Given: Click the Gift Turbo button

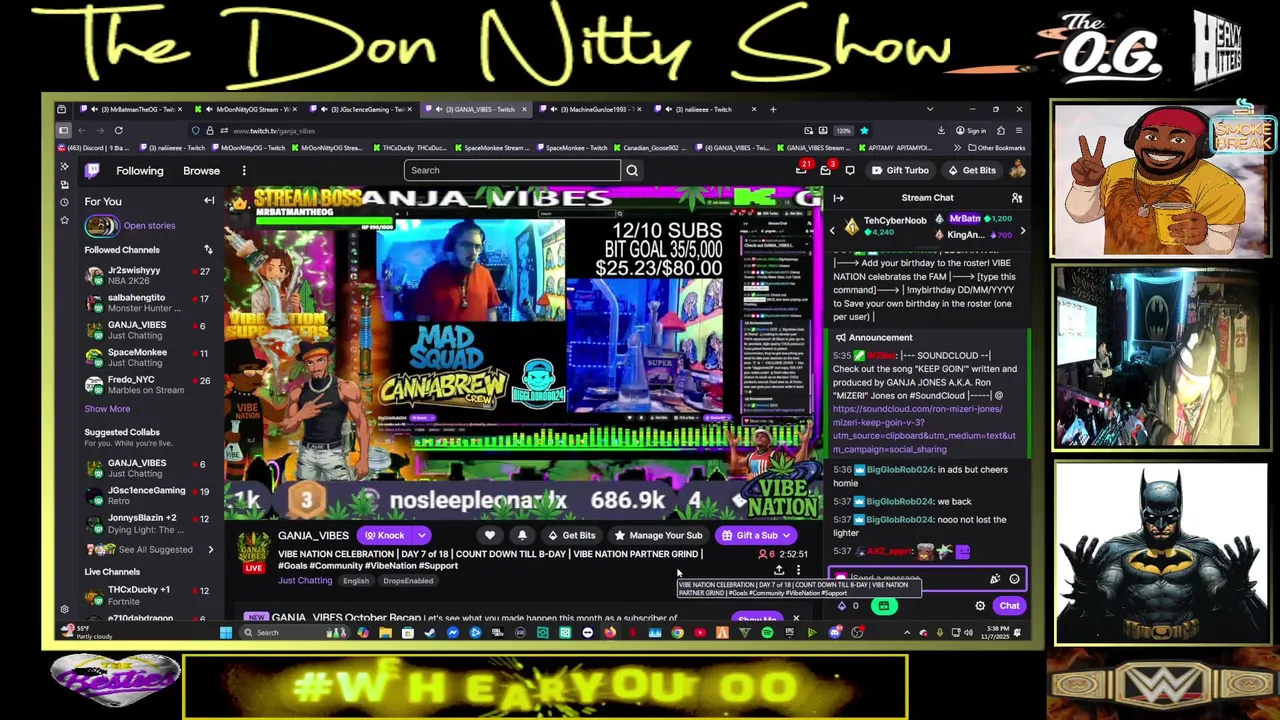Looking at the screenshot, I should tap(900, 170).
